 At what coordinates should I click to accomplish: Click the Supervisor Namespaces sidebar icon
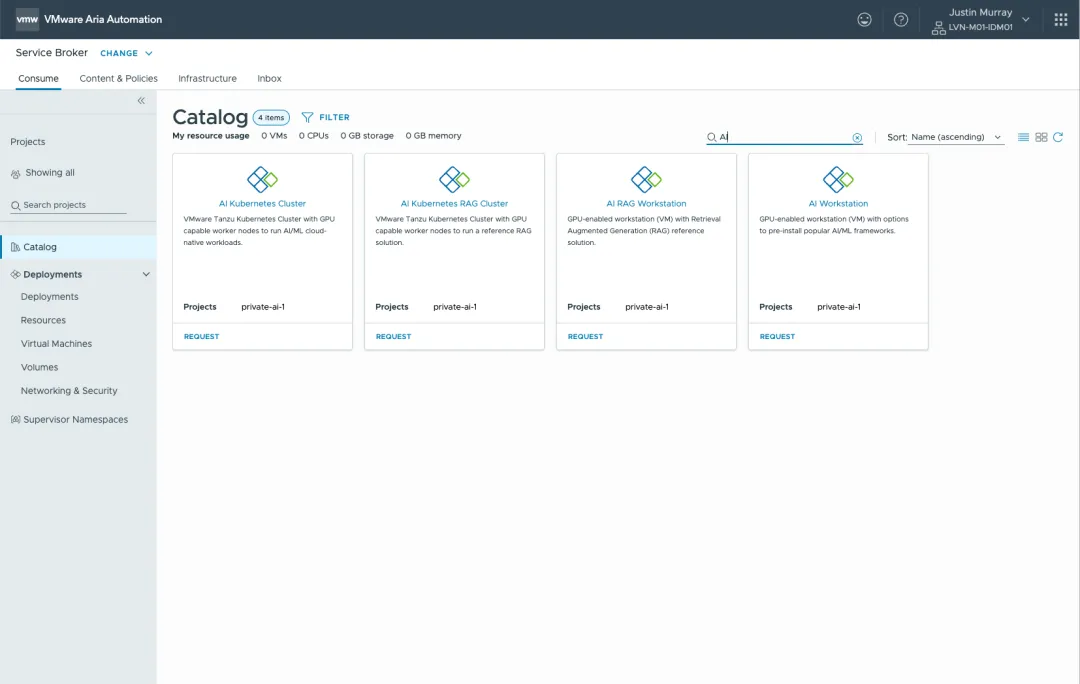coord(17,419)
